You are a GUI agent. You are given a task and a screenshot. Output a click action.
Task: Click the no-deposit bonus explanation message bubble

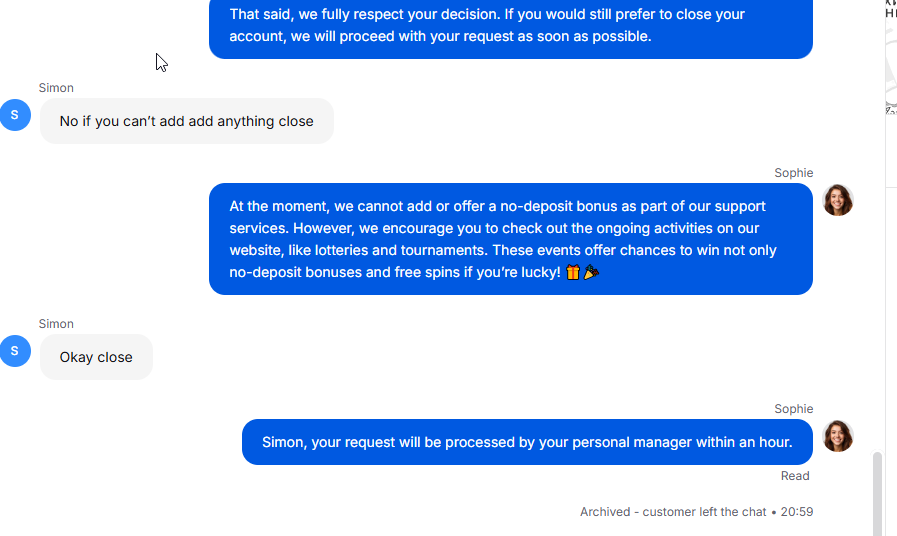511,239
